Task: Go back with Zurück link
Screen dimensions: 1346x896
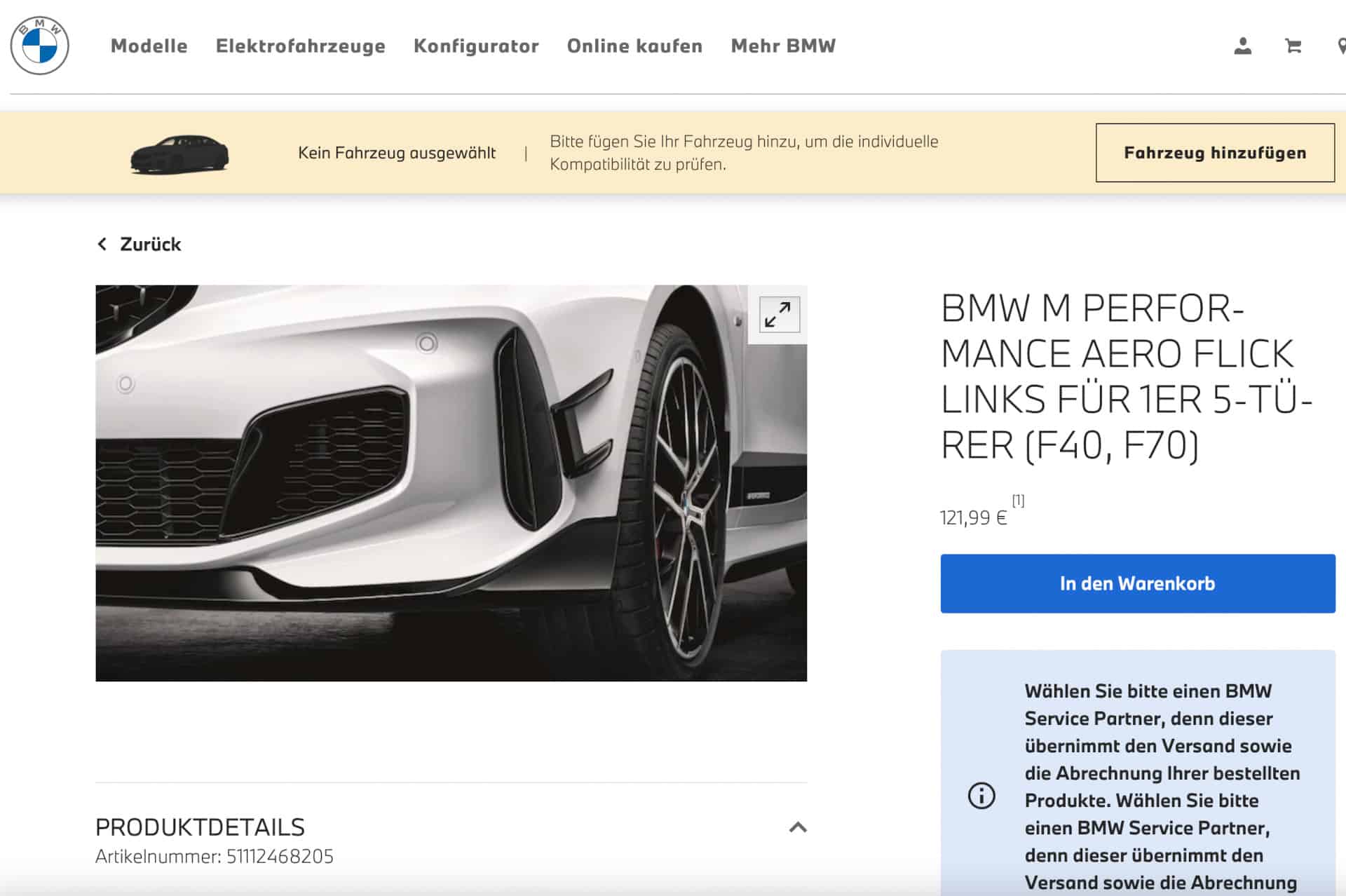Action: point(150,244)
